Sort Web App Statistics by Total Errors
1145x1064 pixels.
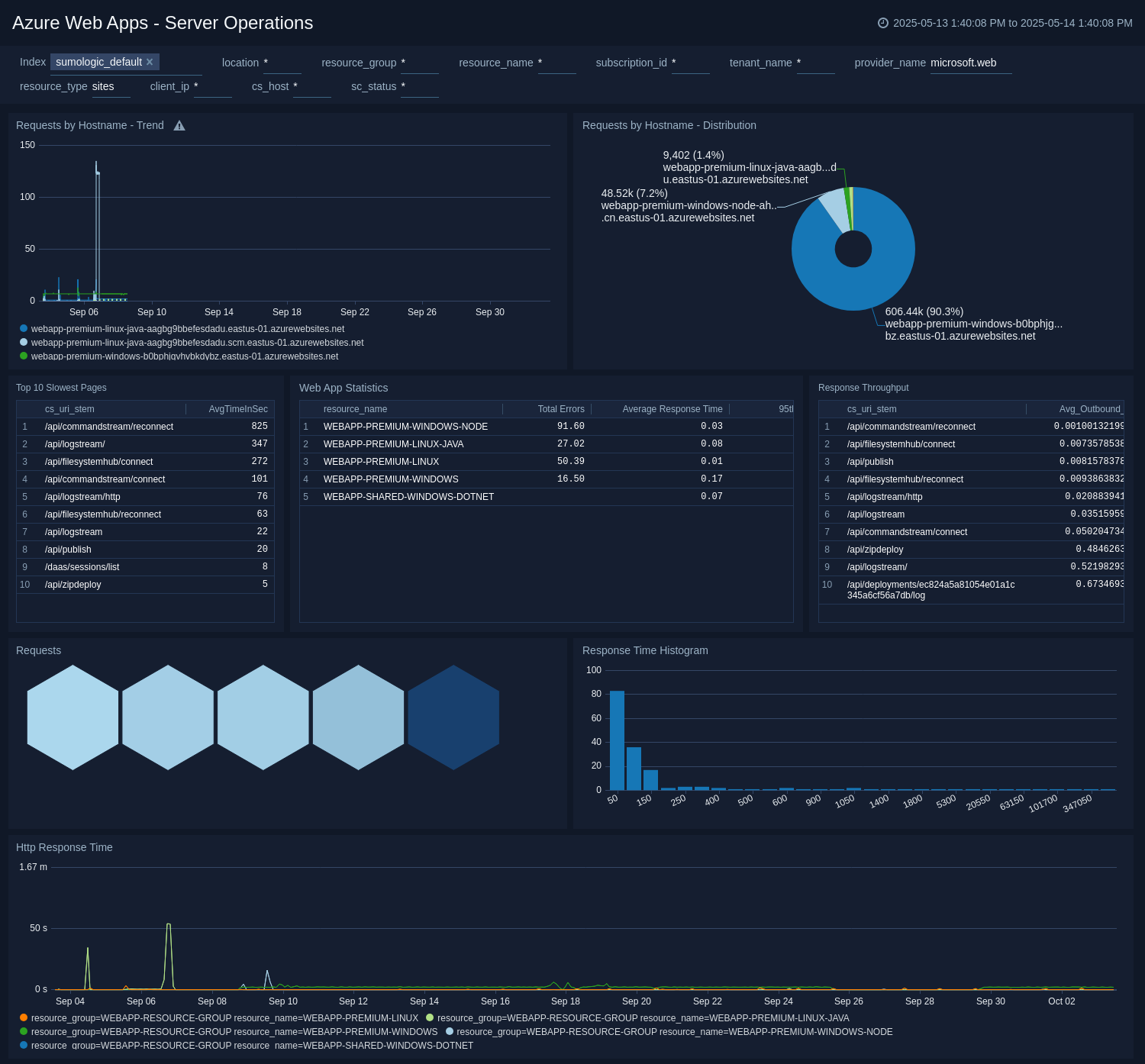[x=560, y=409]
